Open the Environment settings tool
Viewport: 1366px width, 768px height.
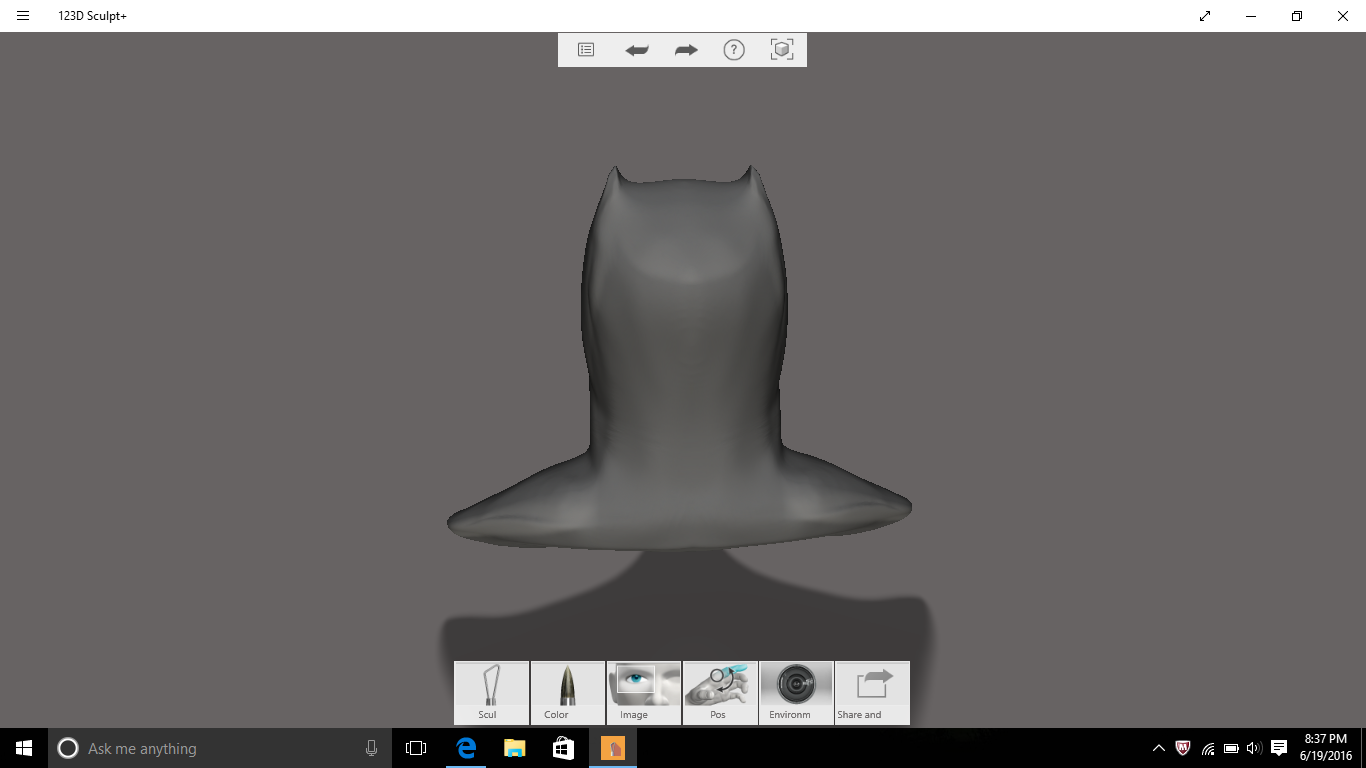[796, 692]
